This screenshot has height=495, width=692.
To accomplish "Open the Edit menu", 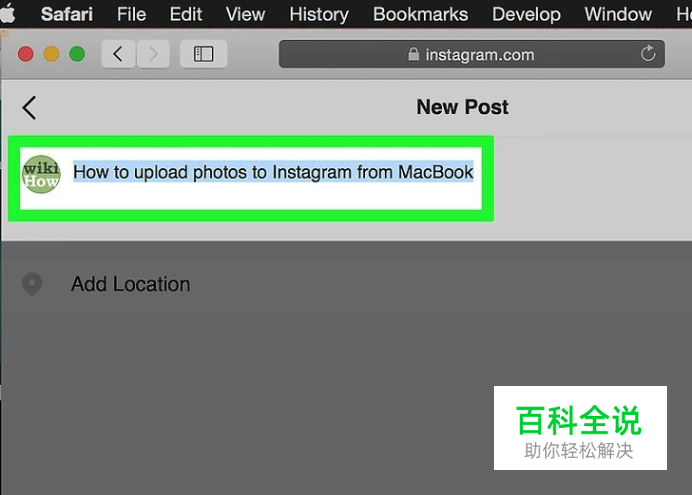I will click(186, 14).
